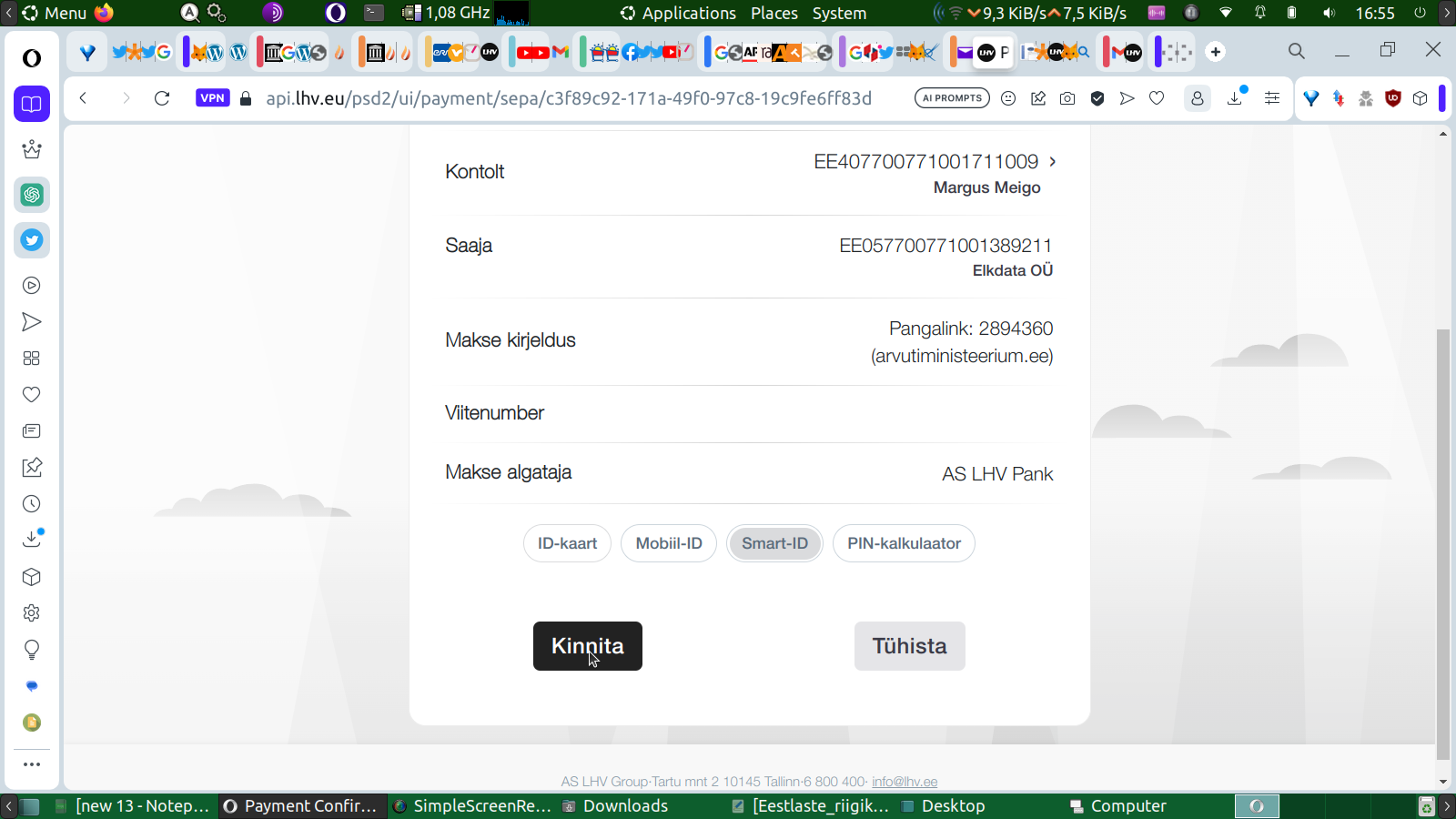Send page to My Flow from address bar
The height and width of the screenshot is (819, 1456).
click(1127, 98)
